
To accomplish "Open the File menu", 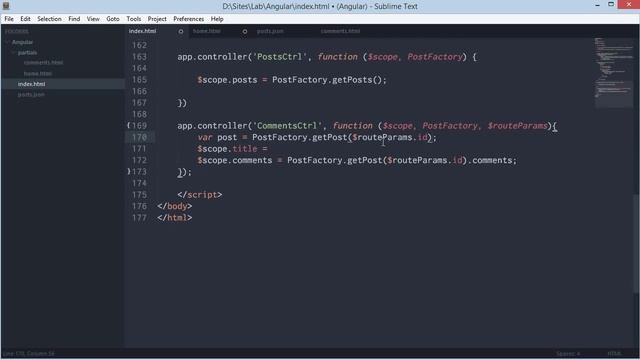I will 9,19.
